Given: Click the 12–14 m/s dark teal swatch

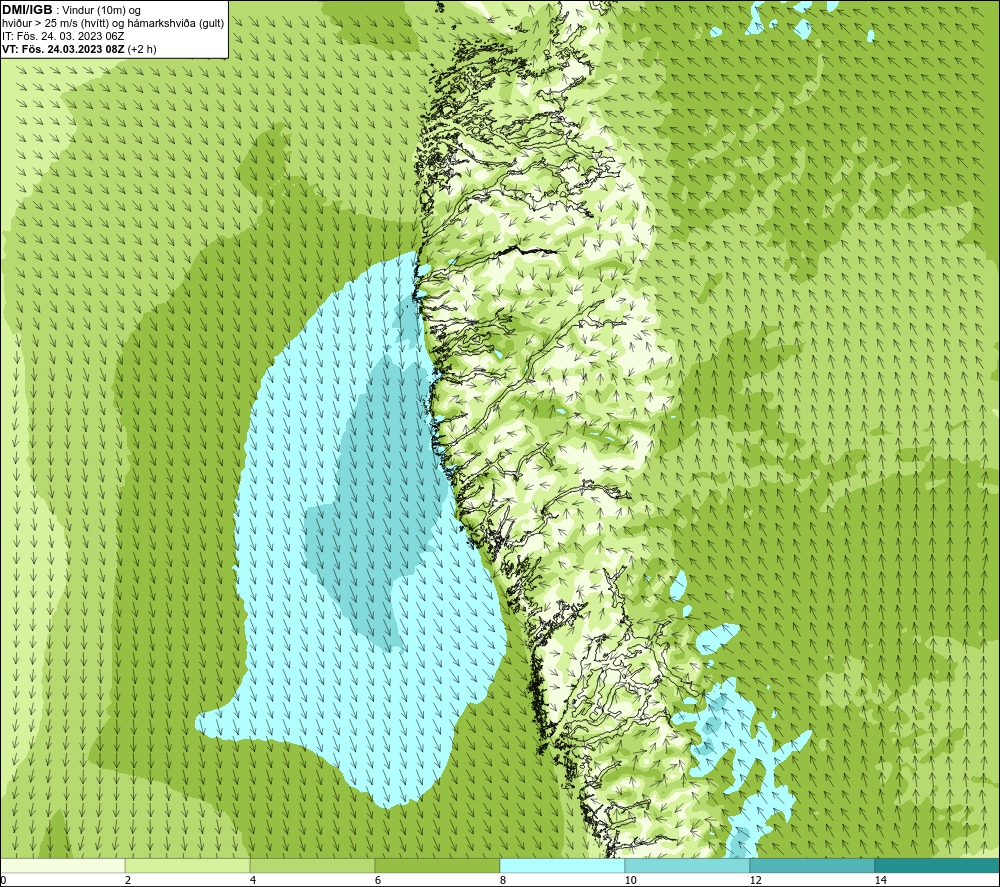Looking at the screenshot, I should tap(812, 865).
